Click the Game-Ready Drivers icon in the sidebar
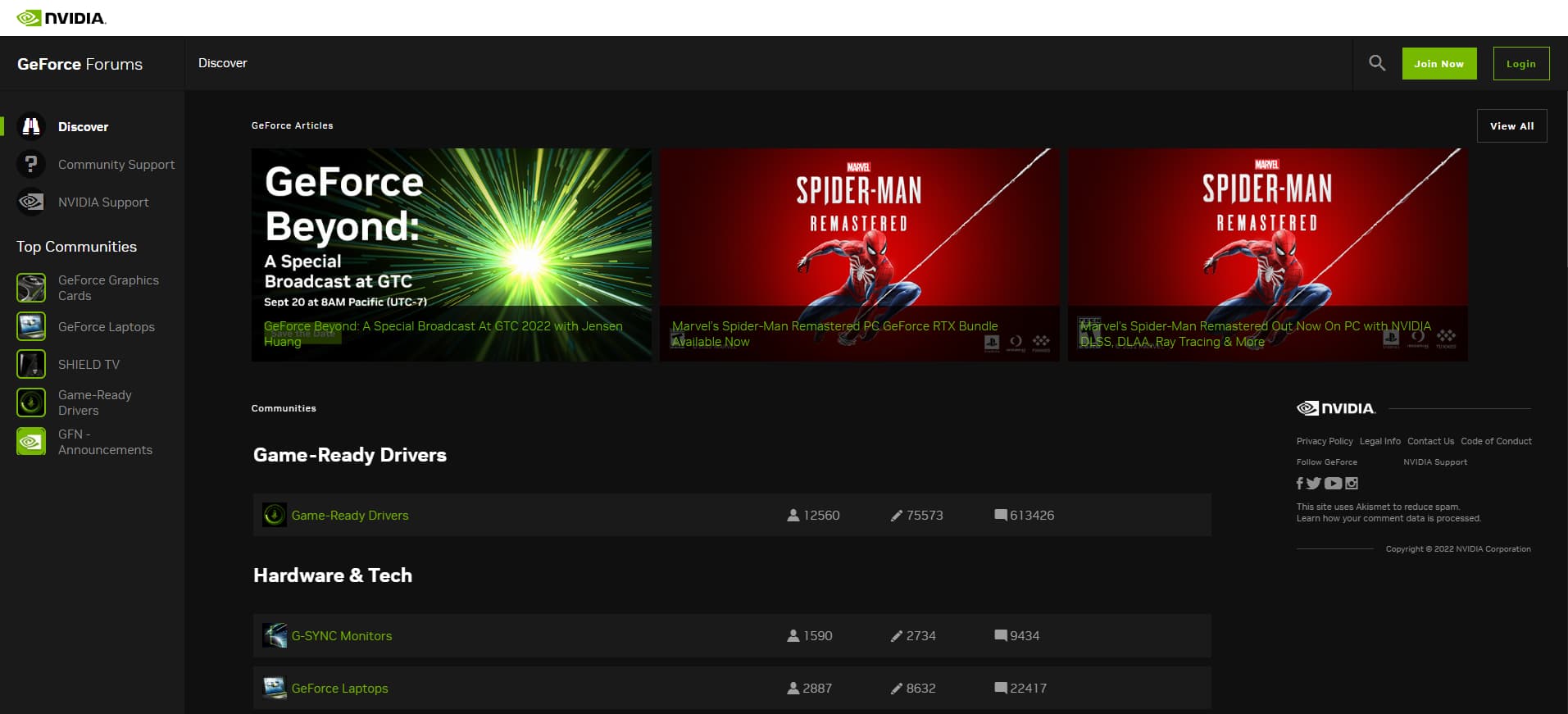This screenshot has width=1568, height=714. point(31,402)
